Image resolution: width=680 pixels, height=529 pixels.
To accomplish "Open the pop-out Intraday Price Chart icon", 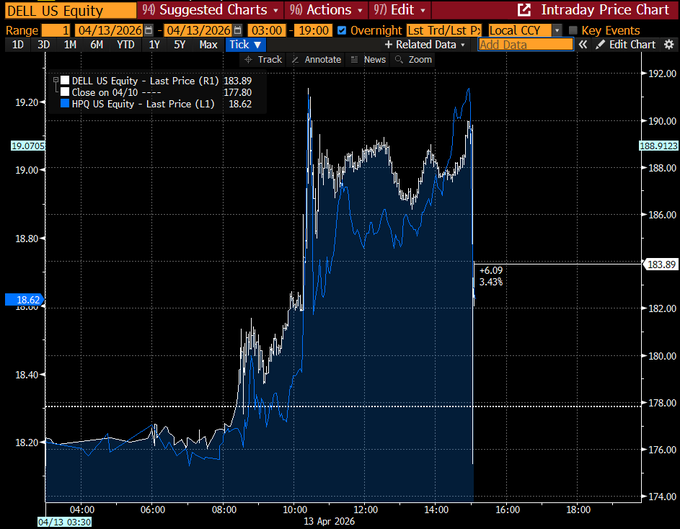I will 524,10.
